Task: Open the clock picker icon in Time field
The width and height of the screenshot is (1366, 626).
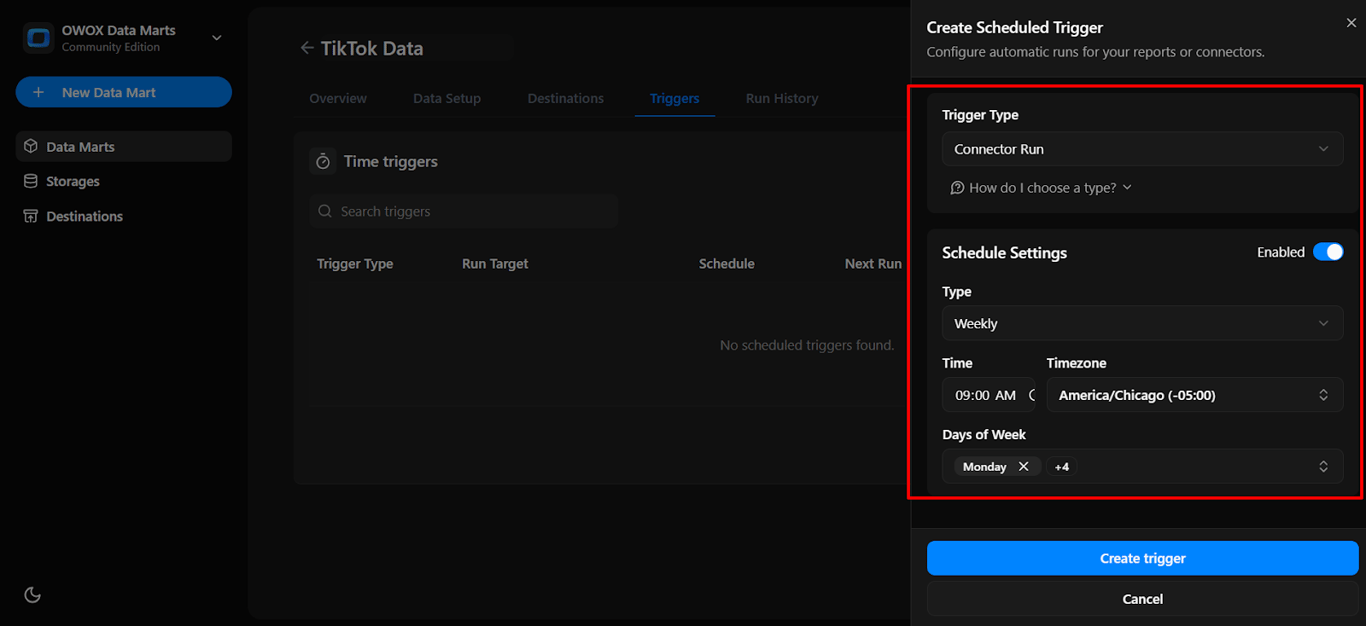Action: tap(1031, 395)
